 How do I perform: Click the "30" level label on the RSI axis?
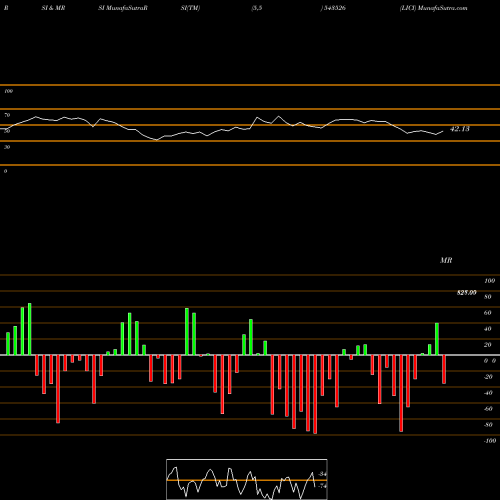click(x=7, y=147)
